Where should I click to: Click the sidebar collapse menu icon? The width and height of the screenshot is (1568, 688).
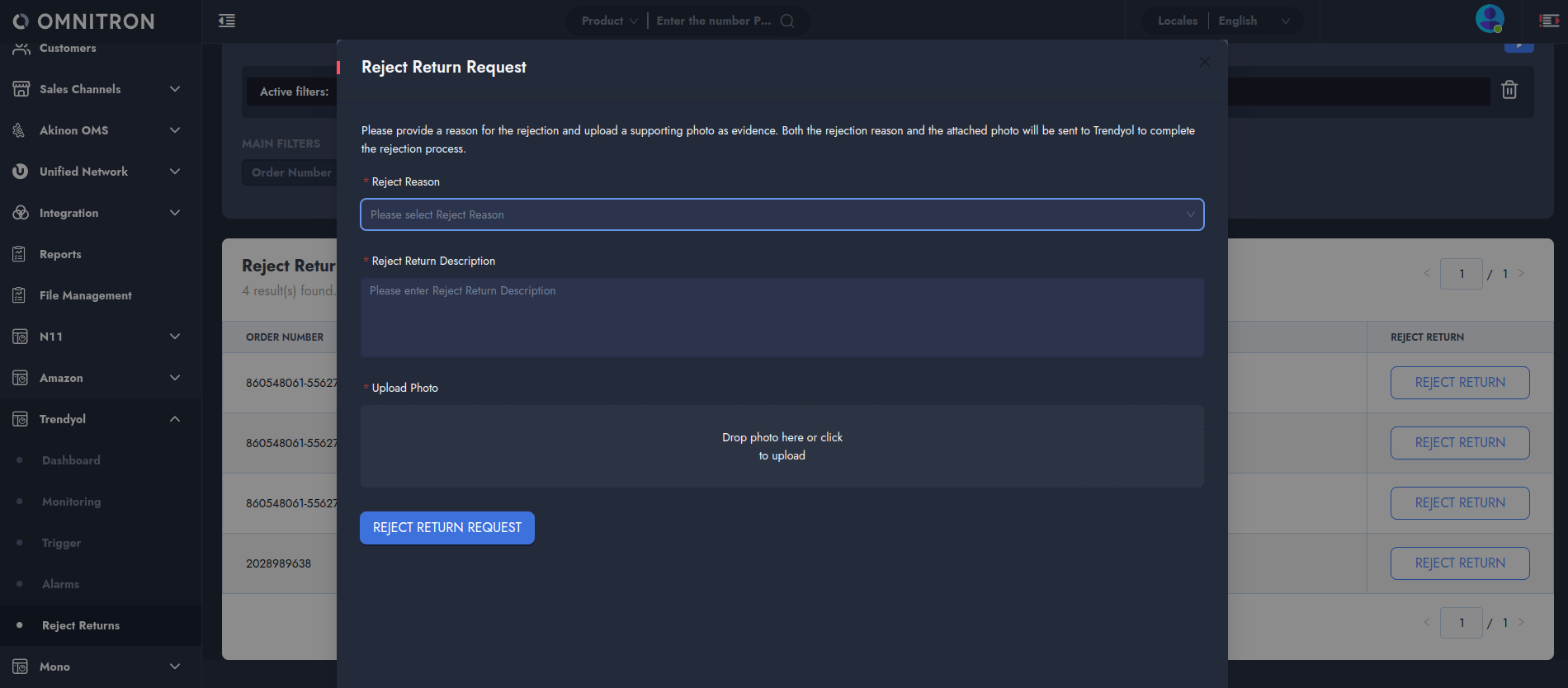click(227, 21)
